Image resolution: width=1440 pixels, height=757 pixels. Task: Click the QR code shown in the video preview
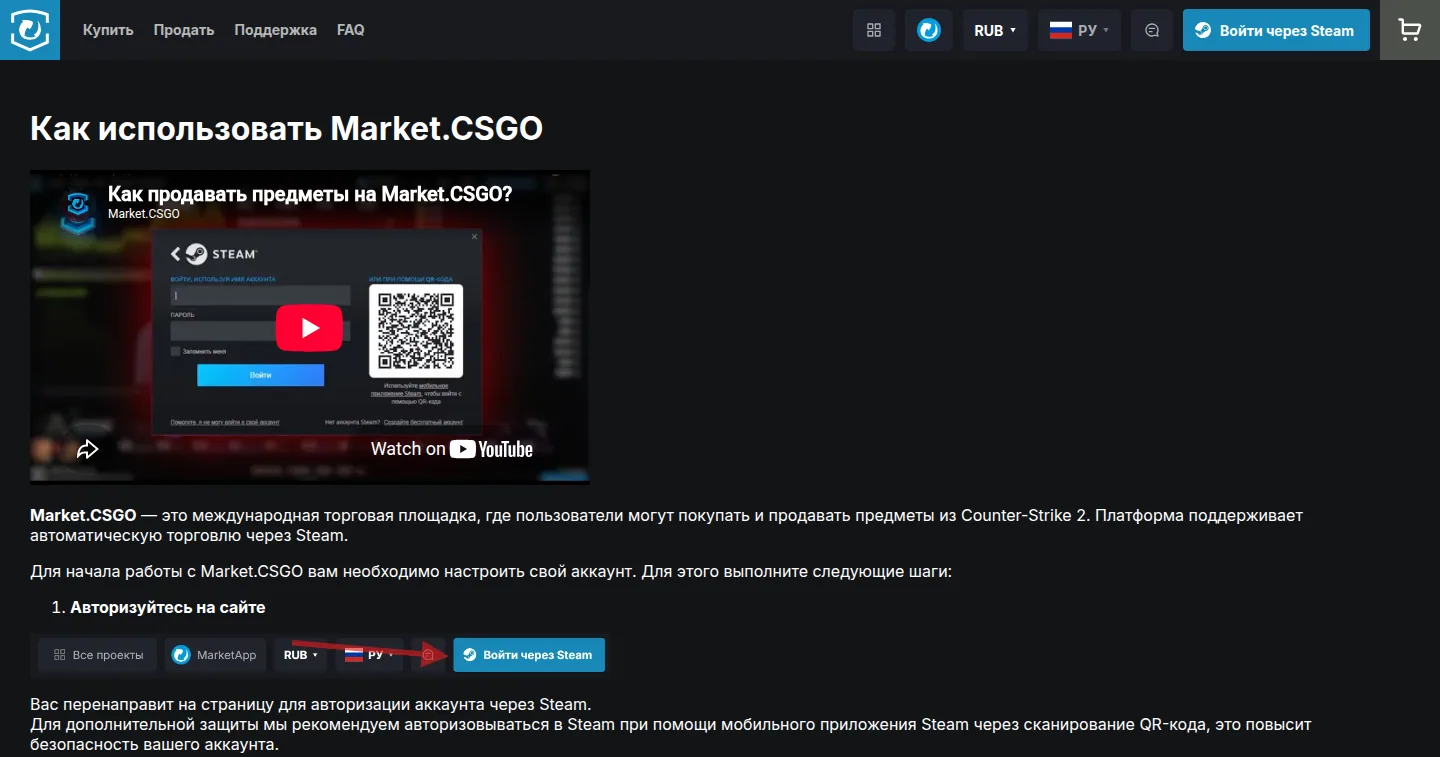(416, 331)
